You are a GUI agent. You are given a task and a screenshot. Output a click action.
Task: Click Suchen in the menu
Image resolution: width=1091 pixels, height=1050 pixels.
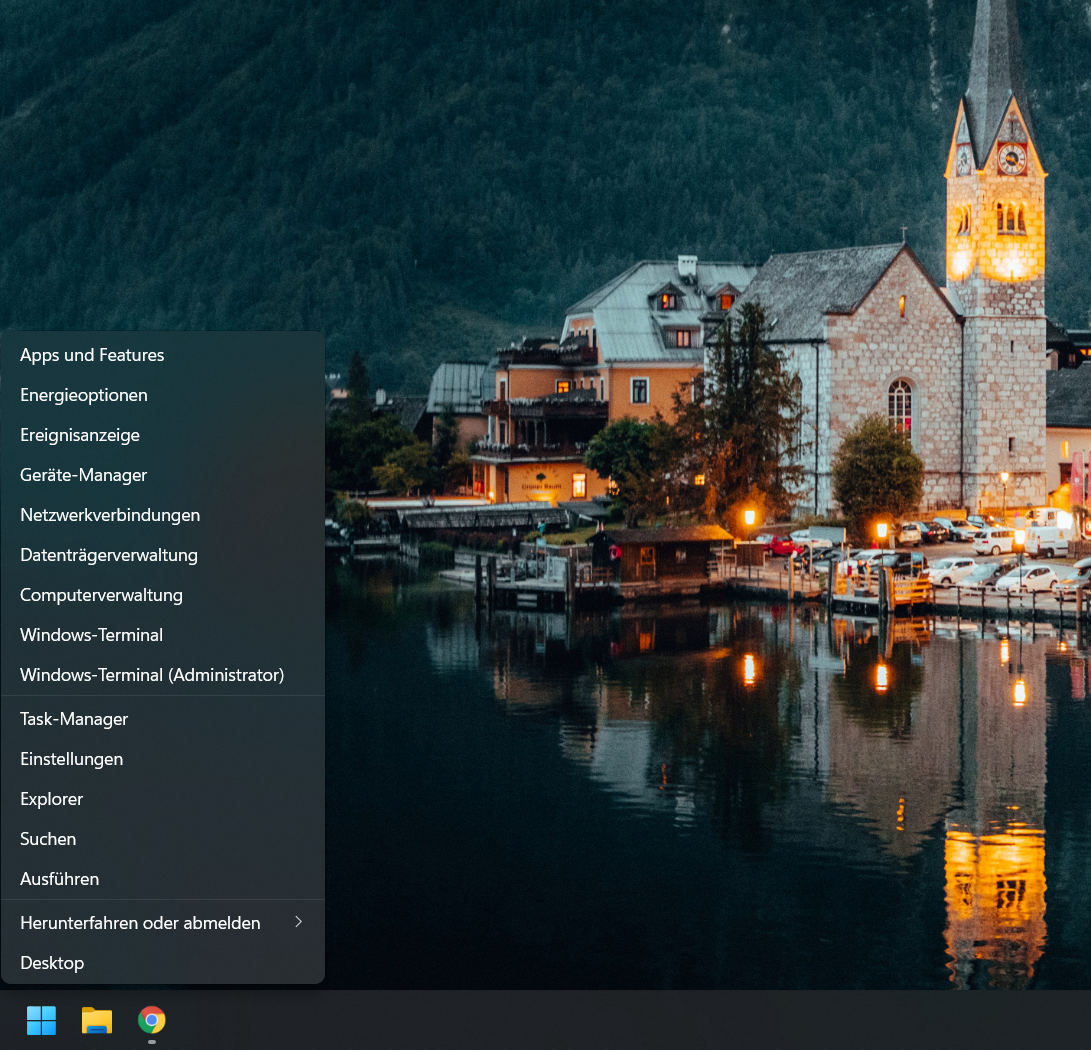click(164, 839)
